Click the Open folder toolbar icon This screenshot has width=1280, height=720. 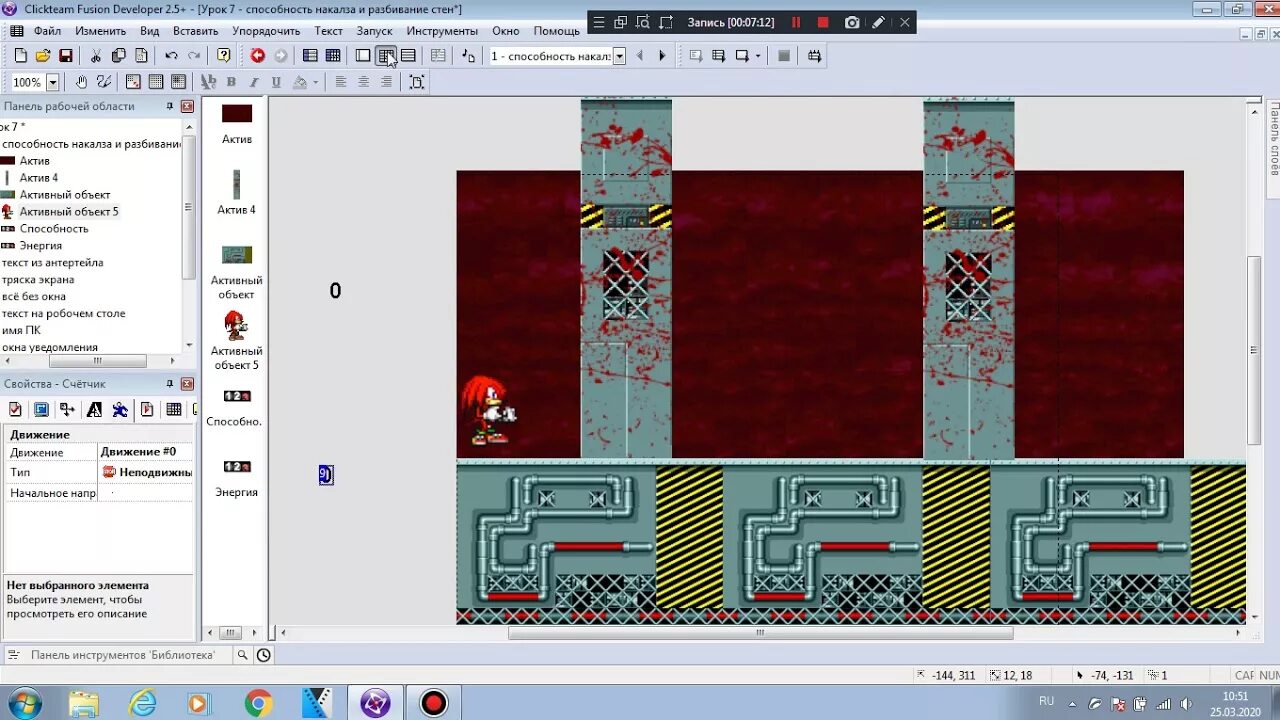tap(43, 56)
